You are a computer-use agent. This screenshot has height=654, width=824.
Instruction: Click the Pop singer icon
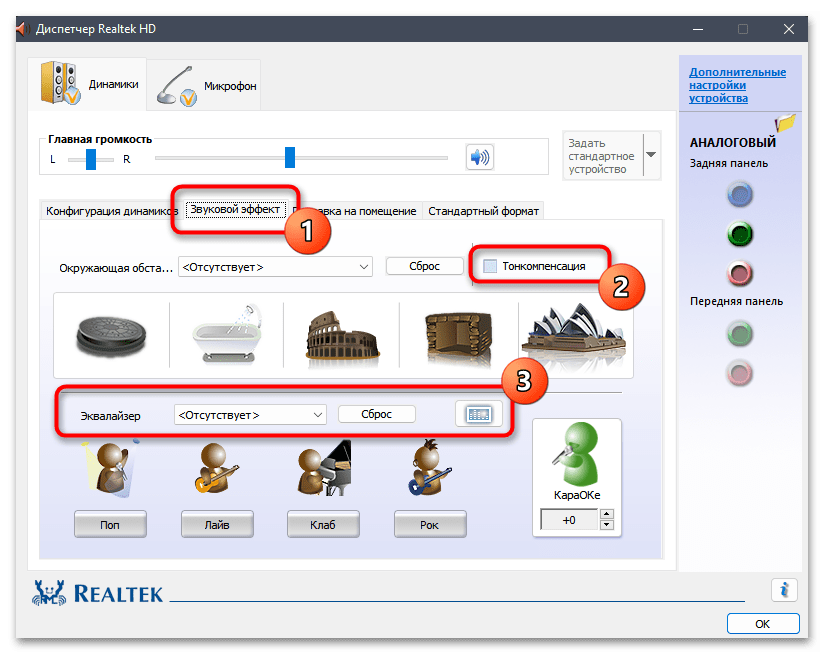point(111,469)
